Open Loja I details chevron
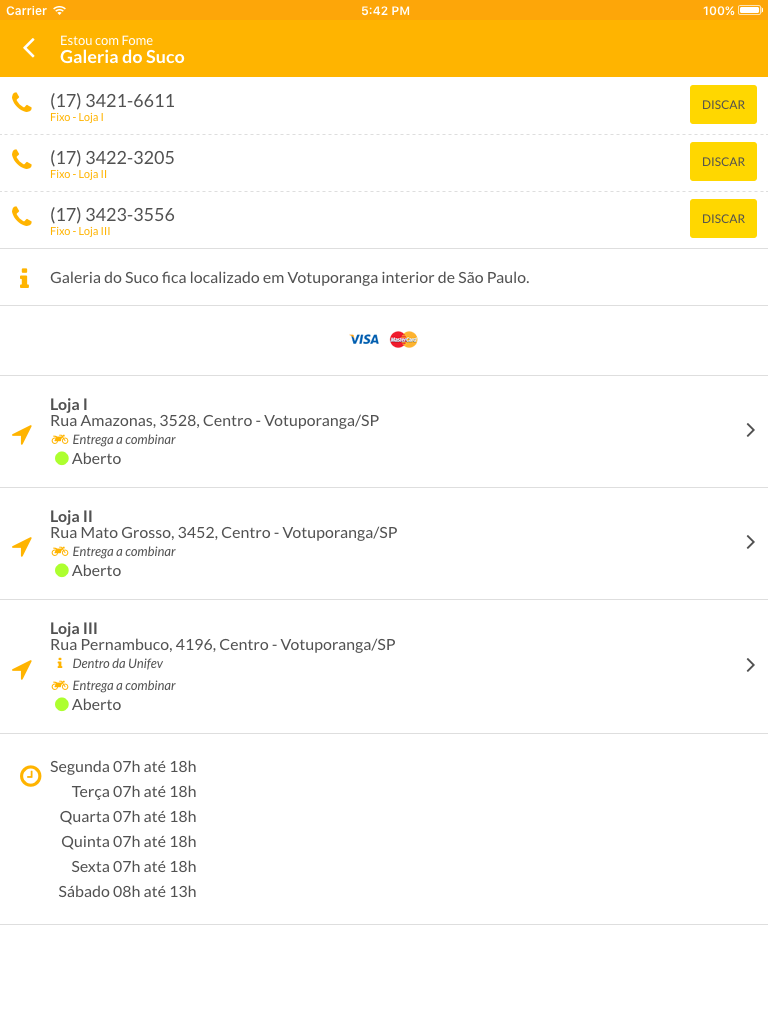Image resolution: width=768 pixels, height=1024 pixels. [x=750, y=430]
